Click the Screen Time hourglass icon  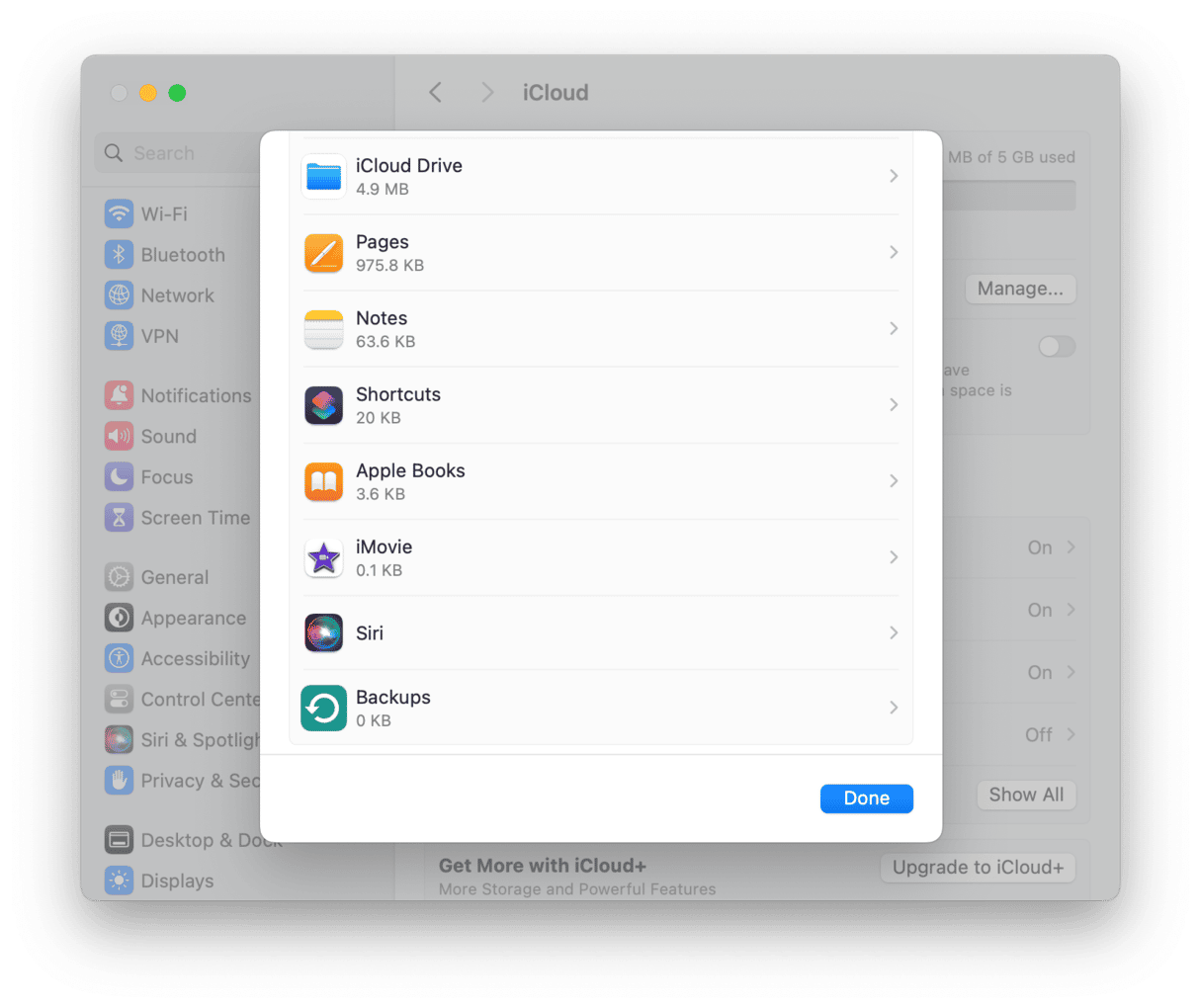coord(119,517)
